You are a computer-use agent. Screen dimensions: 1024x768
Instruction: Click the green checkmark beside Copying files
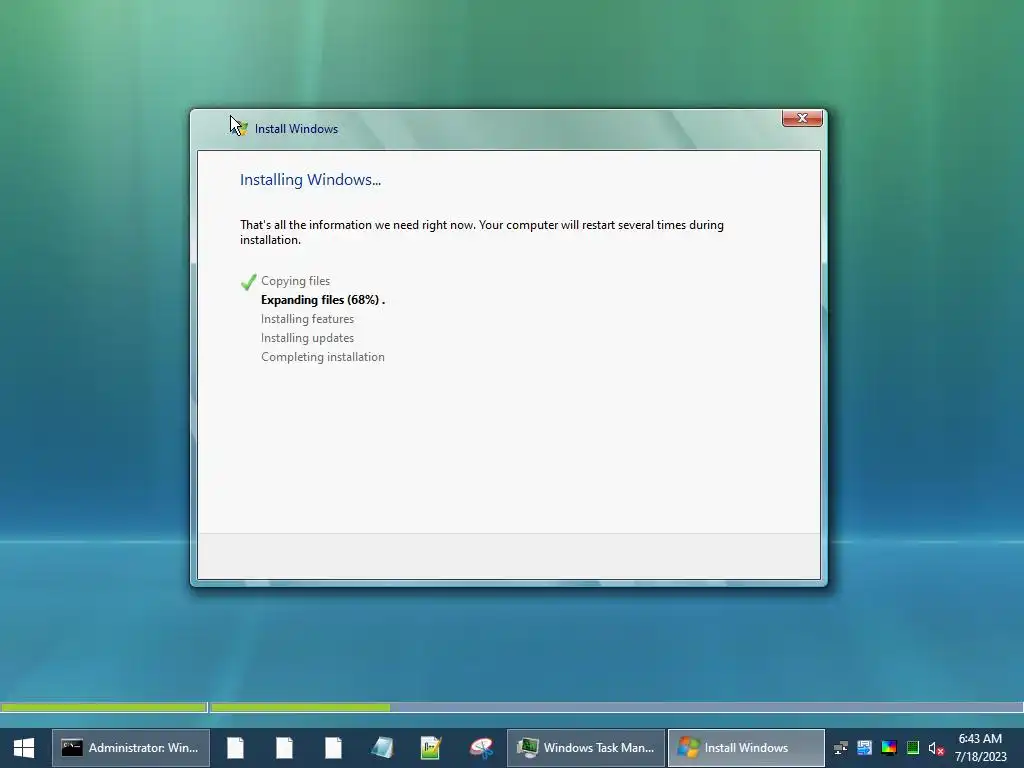point(248,281)
